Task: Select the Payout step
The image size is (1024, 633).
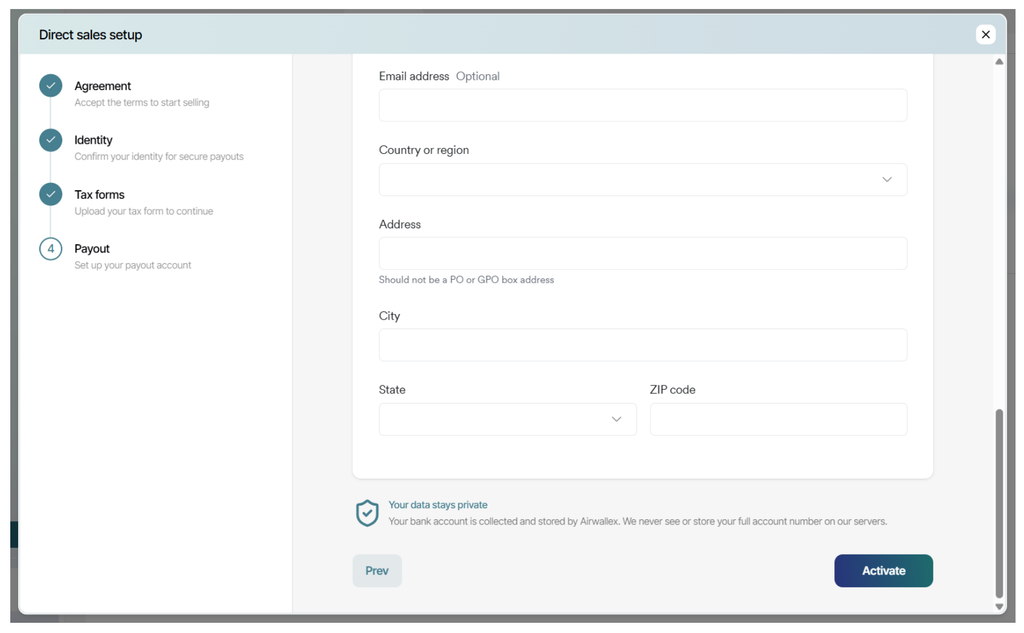Action: pyautogui.click(x=92, y=249)
